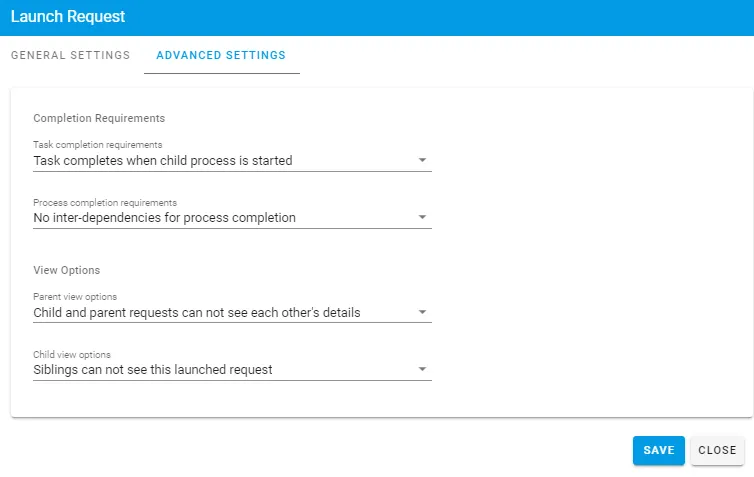Screen dimensions: 754x477
Task: Select the Advanced Settings tab
Action: 221,55
